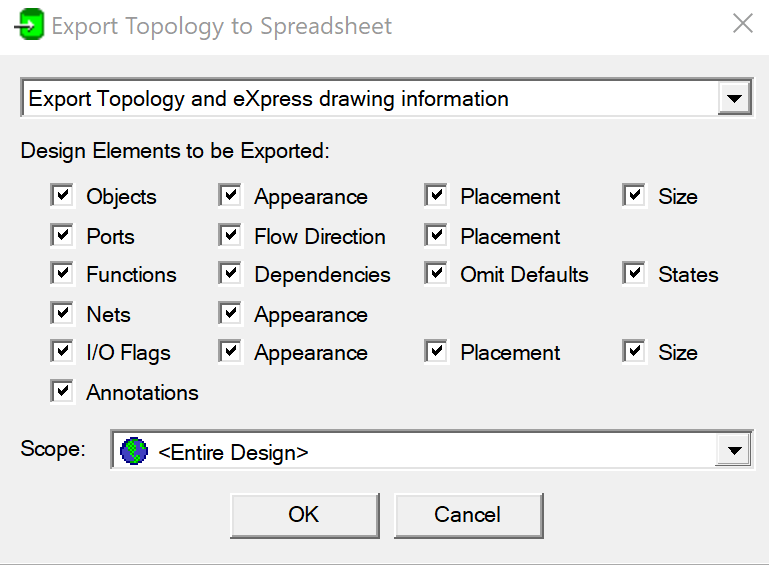Click the globe icon in Scope field
Viewport: 769px width, 565px height.
pos(134,451)
